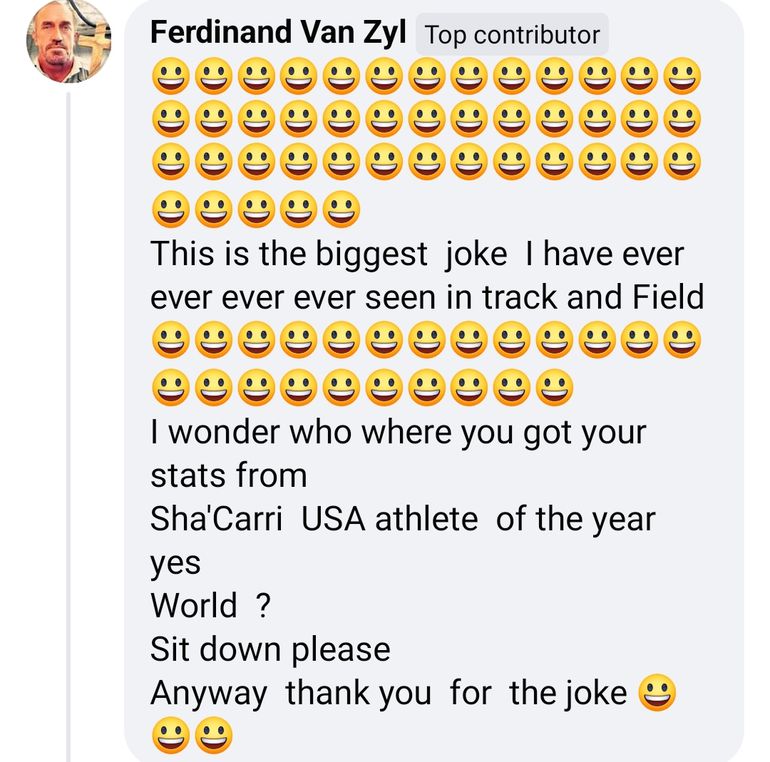Click Ferdinand Van Zyl's profile picture
Viewport: 770px width, 762px height.
[68, 41]
